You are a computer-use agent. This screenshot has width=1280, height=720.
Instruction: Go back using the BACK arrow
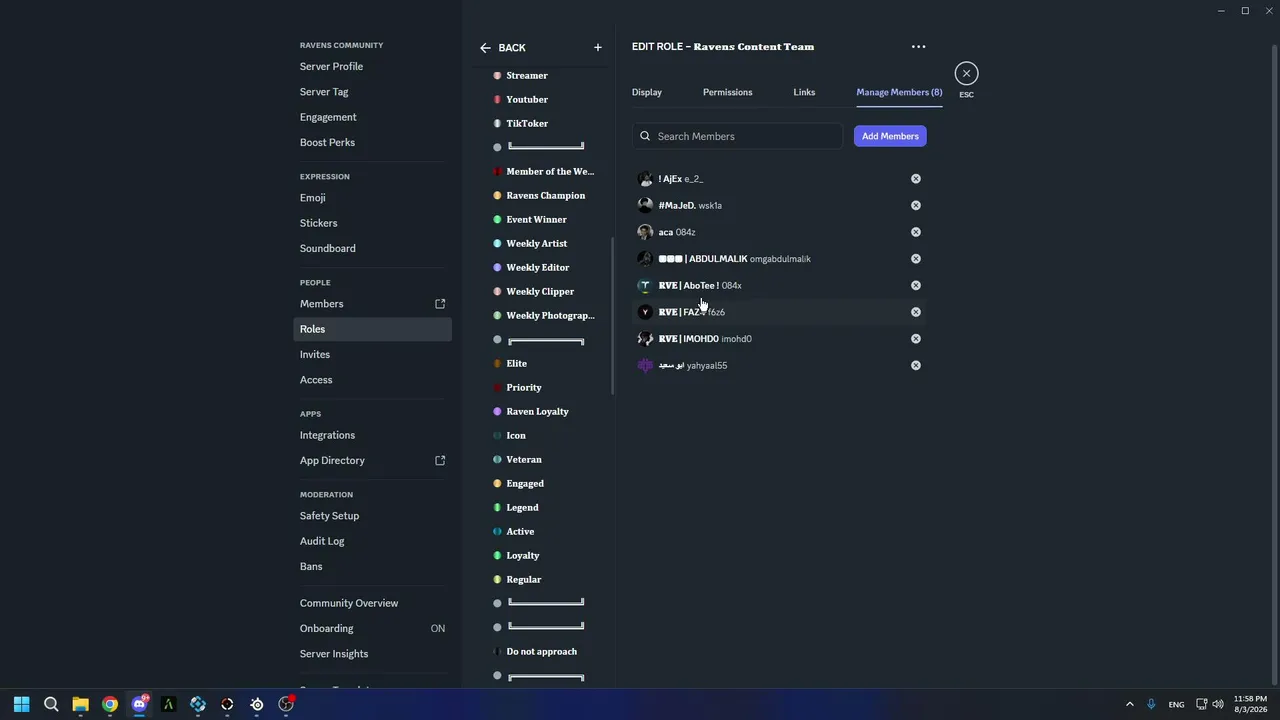pos(502,48)
